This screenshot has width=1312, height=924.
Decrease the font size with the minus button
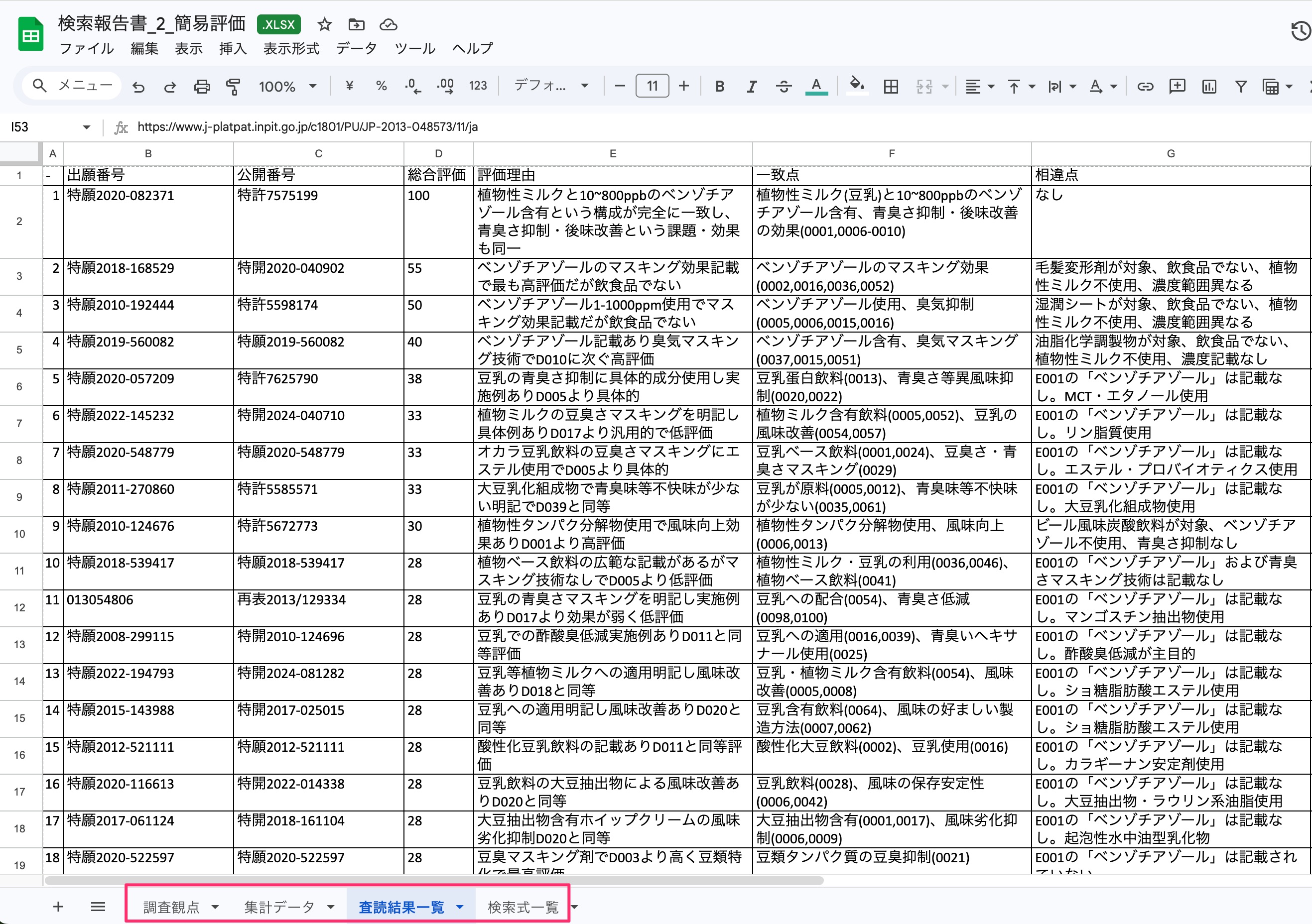tap(620, 86)
